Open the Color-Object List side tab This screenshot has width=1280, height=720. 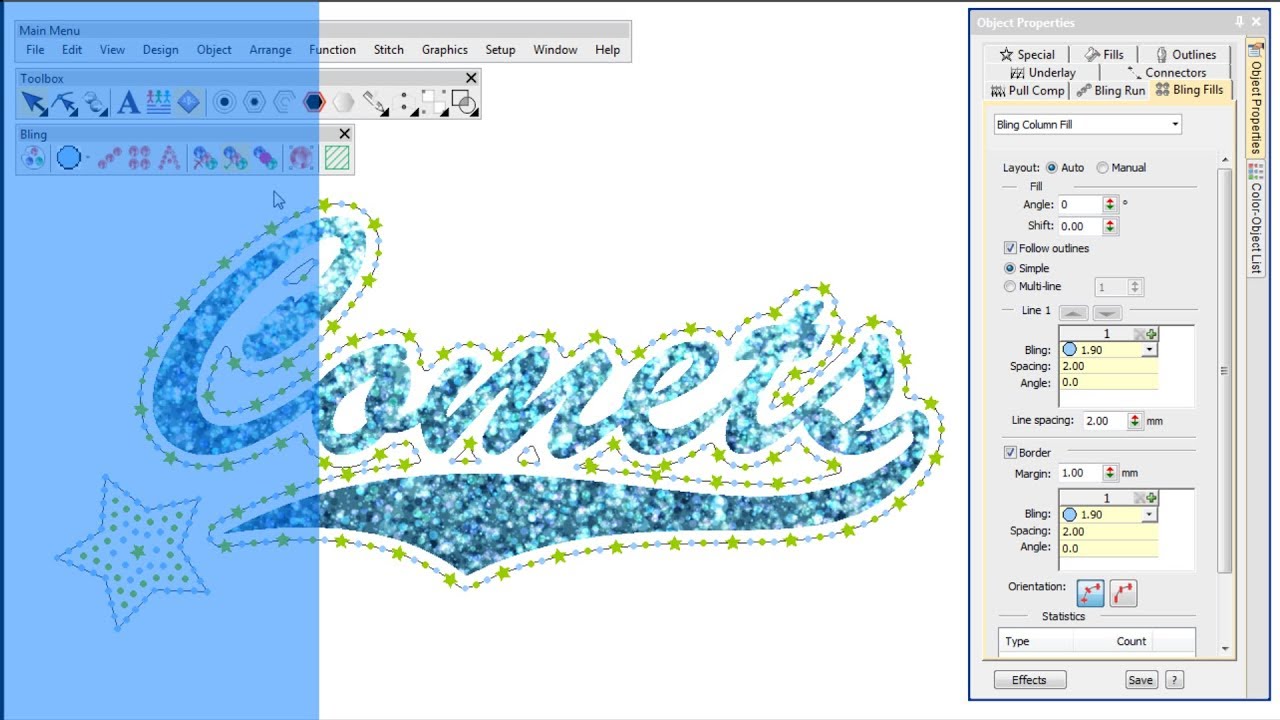[x=1256, y=219]
